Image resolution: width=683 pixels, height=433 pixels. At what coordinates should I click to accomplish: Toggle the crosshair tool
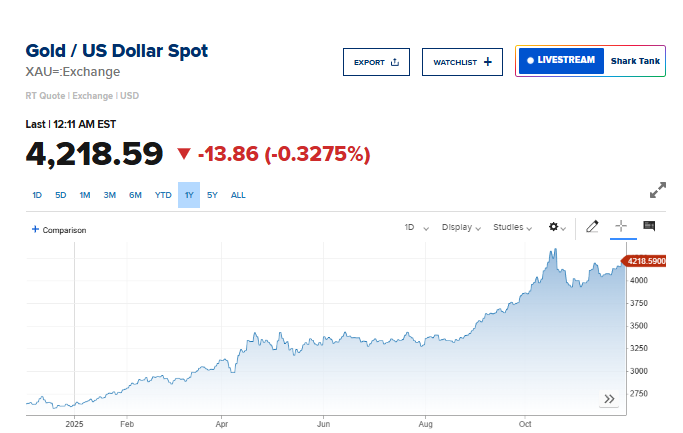(621, 227)
